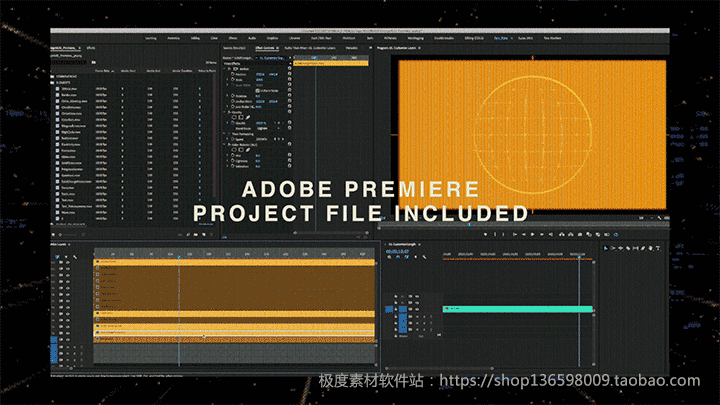Viewport: 720px width, 405px height.
Task: Collapse the Color Balance effect
Action: click(x=225, y=145)
